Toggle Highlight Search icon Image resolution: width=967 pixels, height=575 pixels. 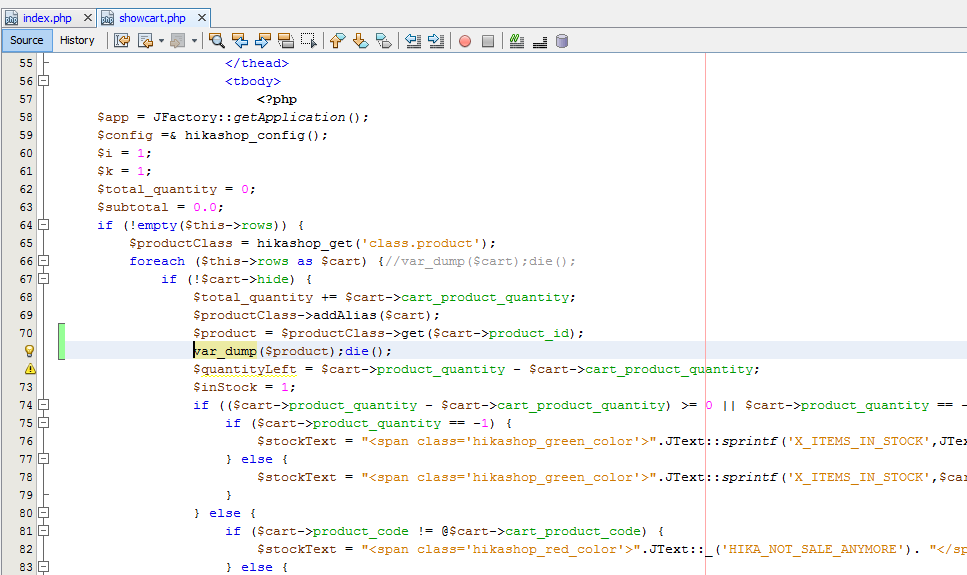pyautogui.click(x=286, y=41)
